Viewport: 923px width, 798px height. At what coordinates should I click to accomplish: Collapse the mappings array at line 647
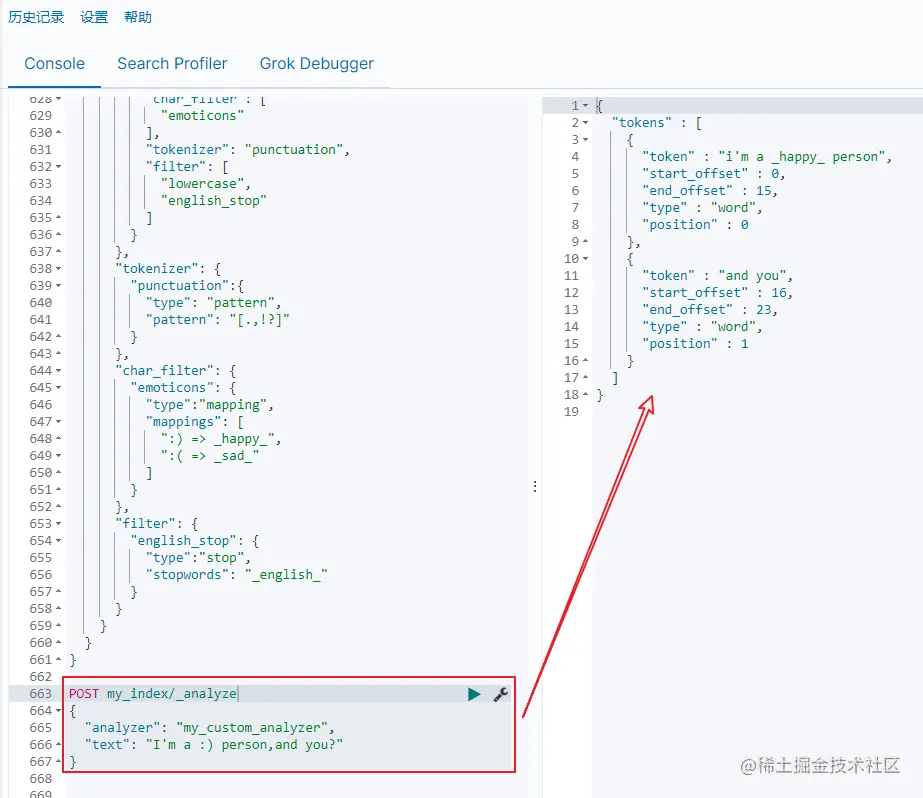tap(59, 422)
